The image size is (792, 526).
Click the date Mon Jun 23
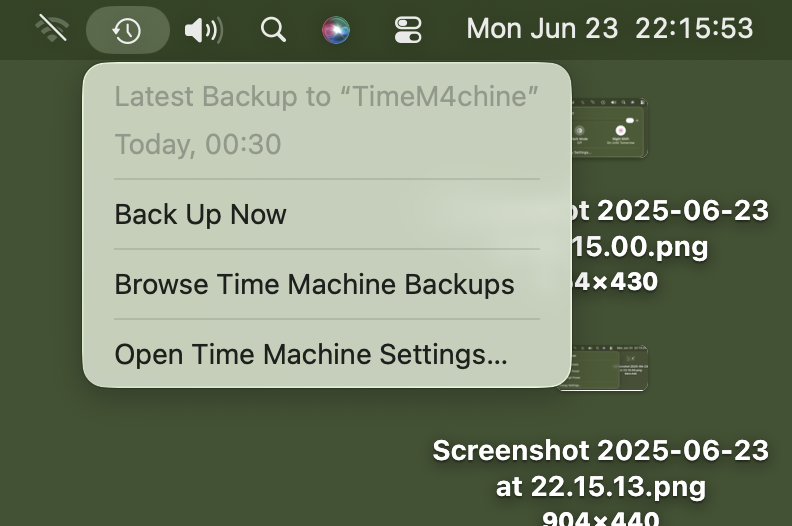[x=542, y=29]
